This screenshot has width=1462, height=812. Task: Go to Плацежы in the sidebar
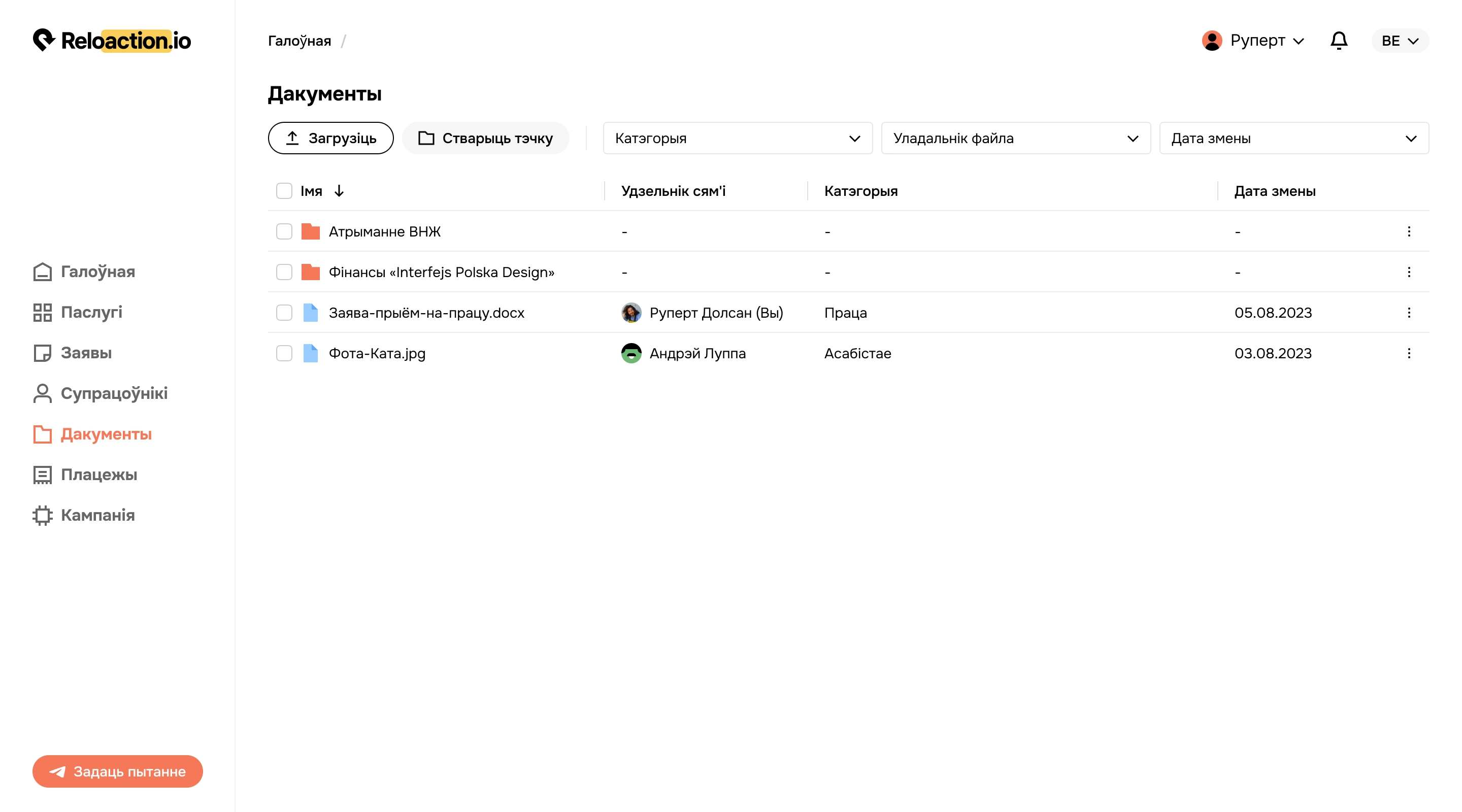click(x=85, y=475)
